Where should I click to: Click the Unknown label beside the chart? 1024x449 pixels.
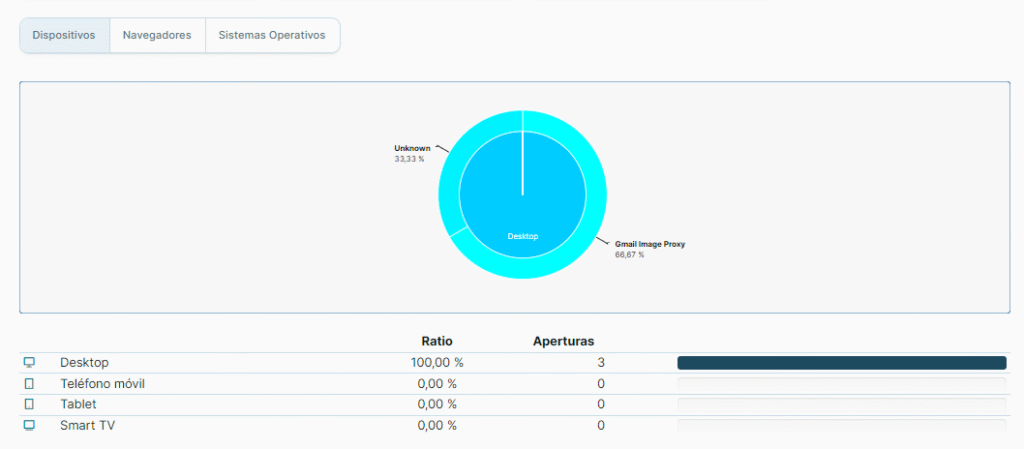pos(412,148)
